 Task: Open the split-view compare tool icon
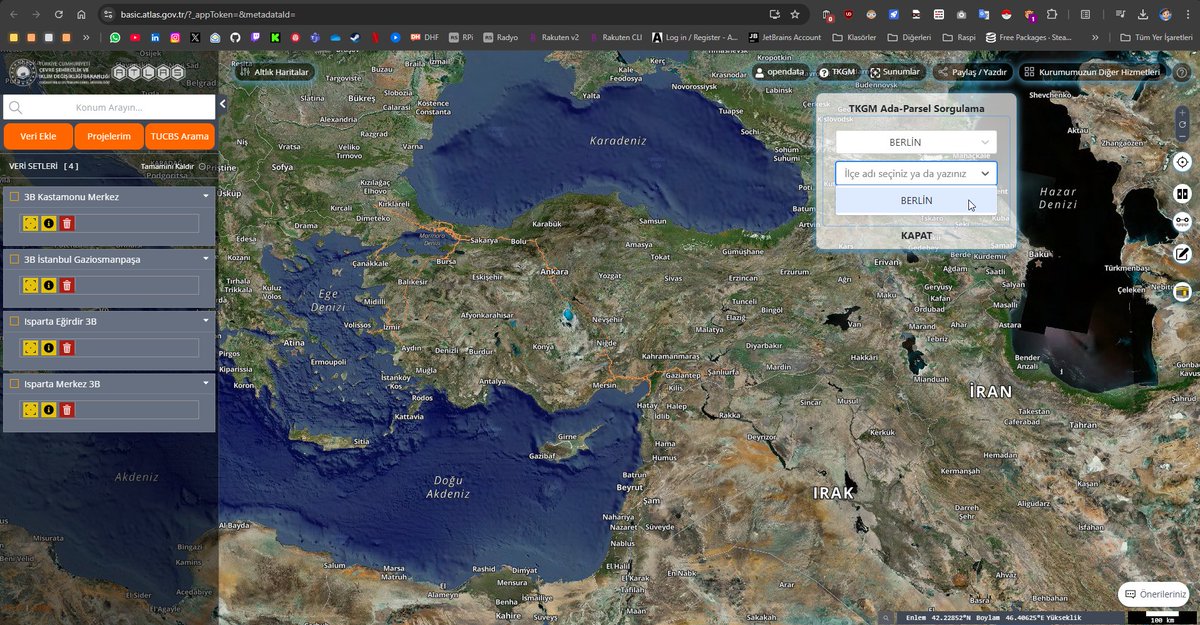pyautogui.click(x=1182, y=194)
